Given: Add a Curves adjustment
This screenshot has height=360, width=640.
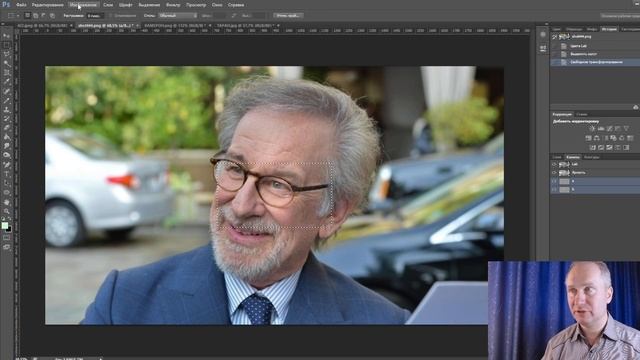Looking at the screenshot, I should [x=609, y=128].
